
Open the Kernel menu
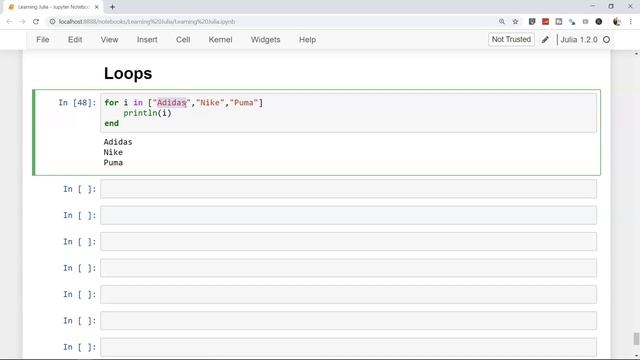(x=220, y=40)
